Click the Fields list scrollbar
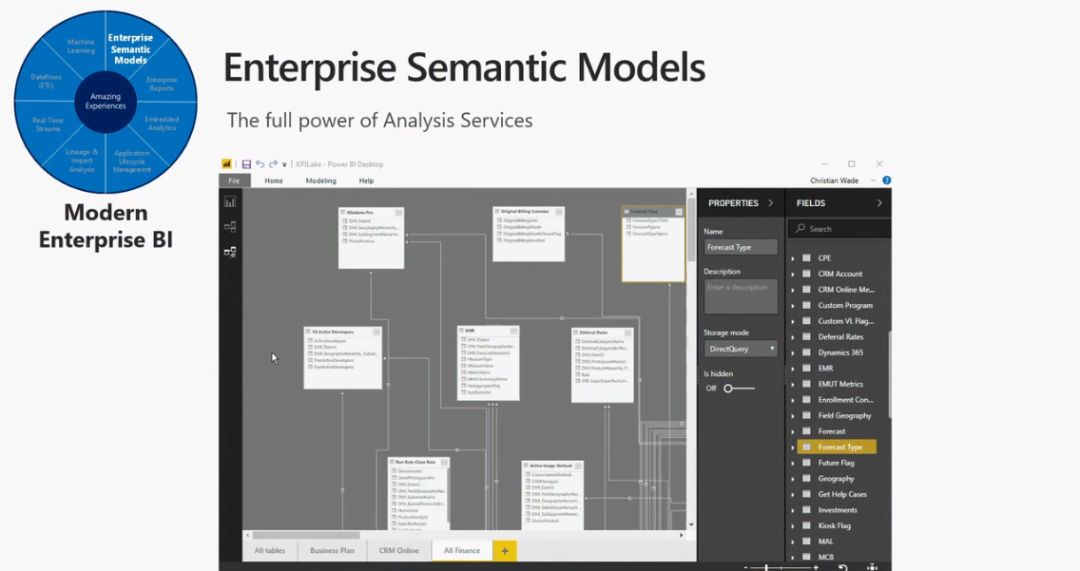 click(889, 374)
